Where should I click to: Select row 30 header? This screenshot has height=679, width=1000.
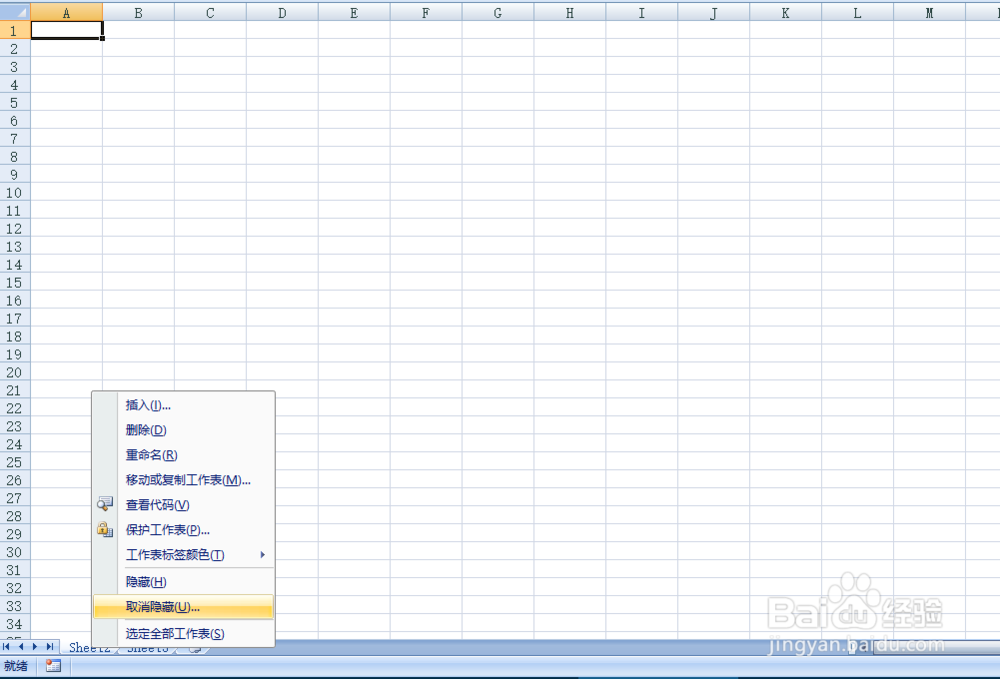coord(15,552)
